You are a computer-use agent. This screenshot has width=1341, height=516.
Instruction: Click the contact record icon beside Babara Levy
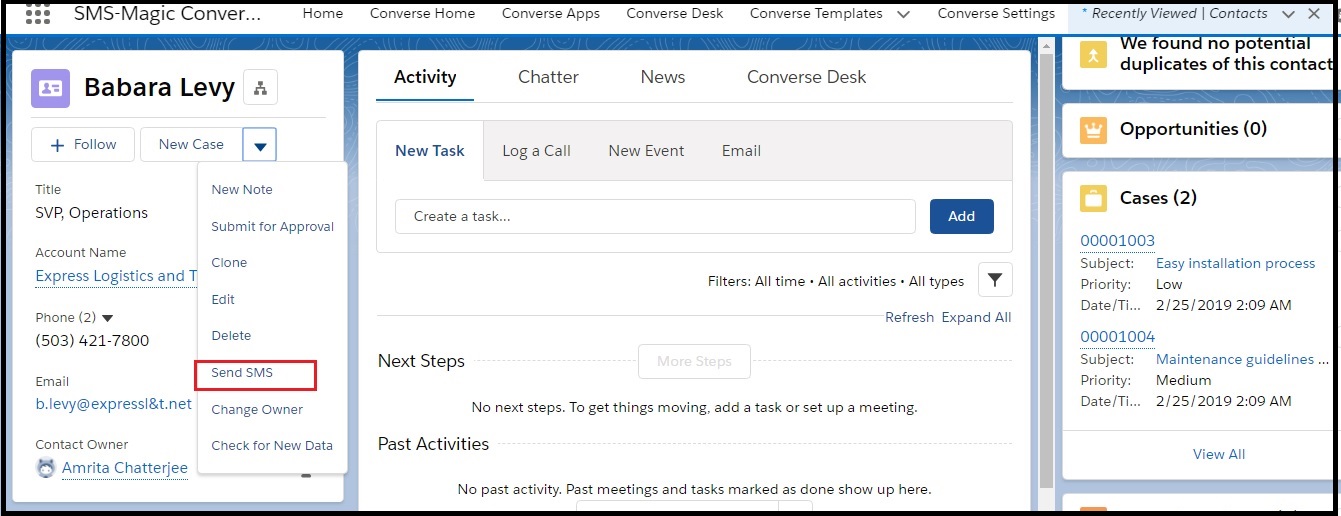coord(50,88)
